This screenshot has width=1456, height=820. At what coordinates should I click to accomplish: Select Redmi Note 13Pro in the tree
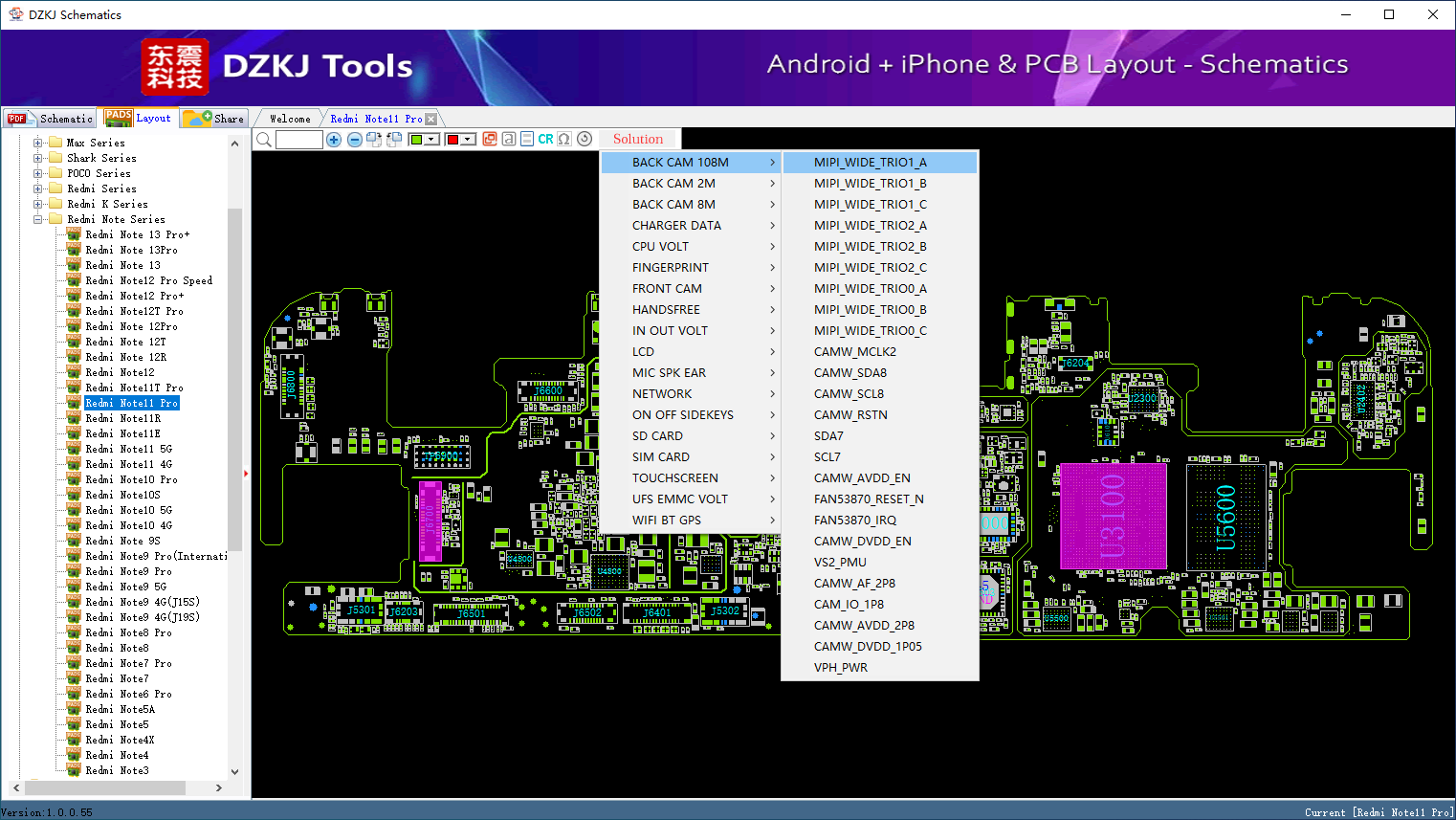[x=131, y=250]
